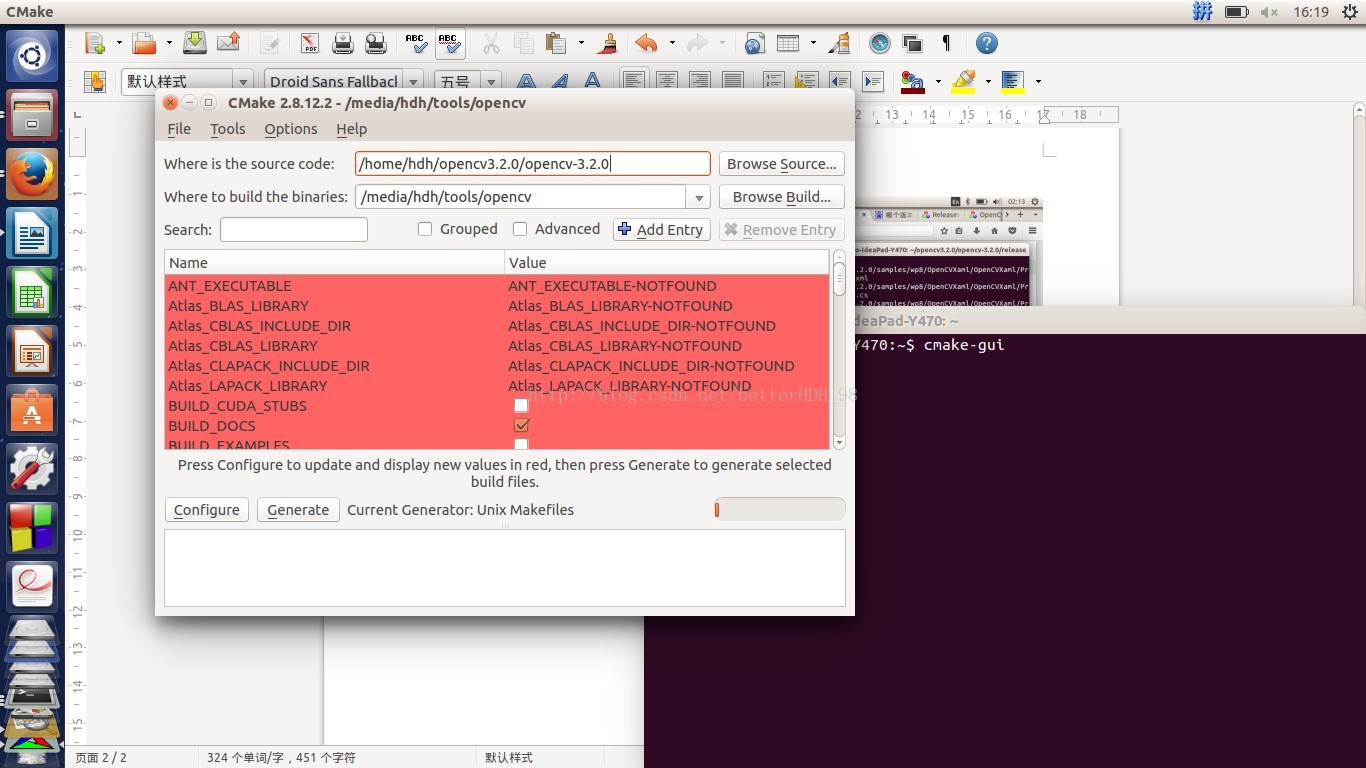Click the Configure button
The width and height of the screenshot is (1366, 768).
(x=207, y=510)
